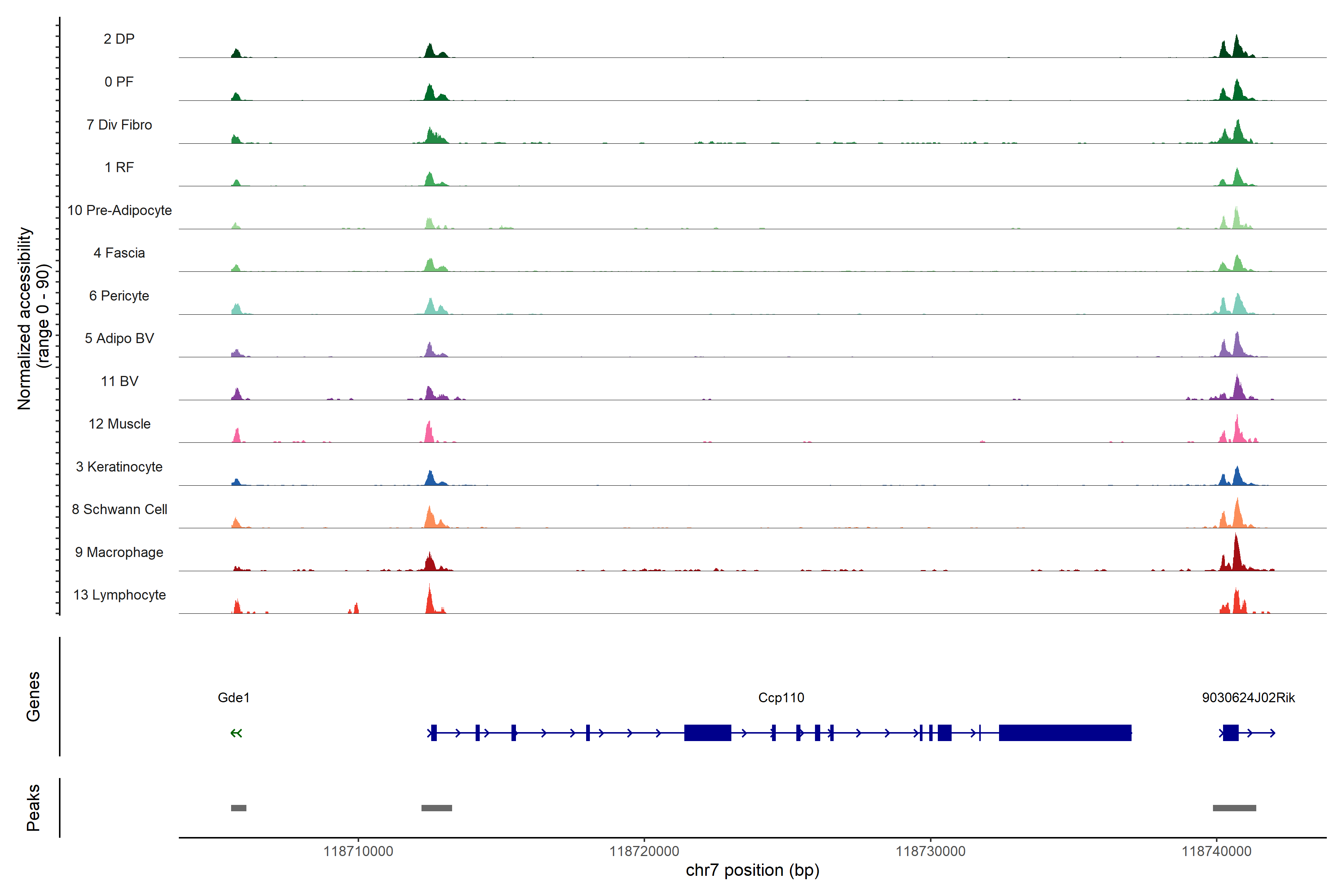
Task: Click the leftmost gray peak bar
Action: point(238,808)
